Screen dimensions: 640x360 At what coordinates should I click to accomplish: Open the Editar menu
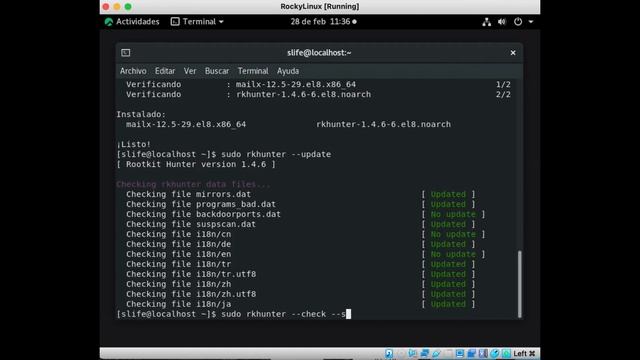click(x=165, y=71)
